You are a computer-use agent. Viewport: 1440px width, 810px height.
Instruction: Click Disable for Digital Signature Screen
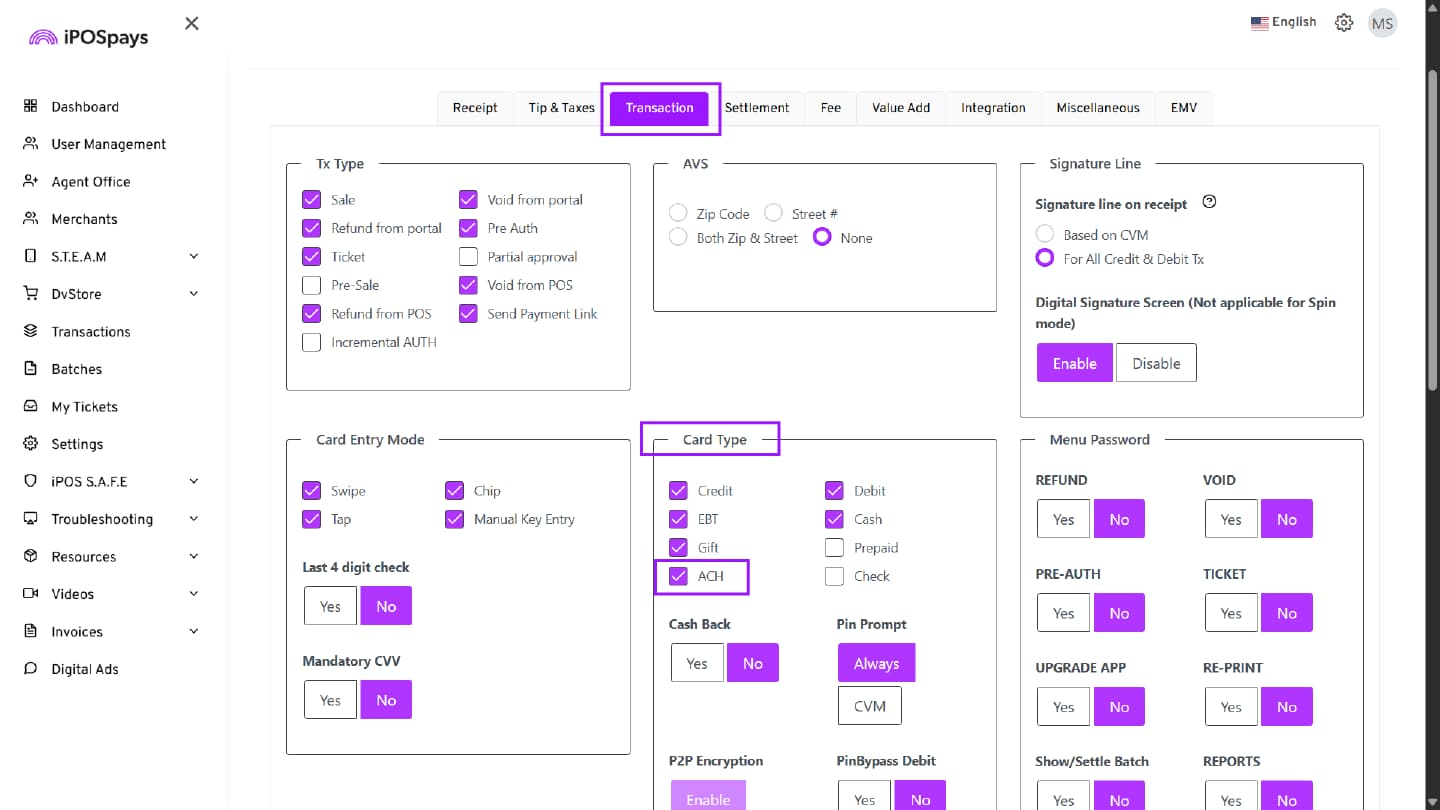click(x=1156, y=363)
